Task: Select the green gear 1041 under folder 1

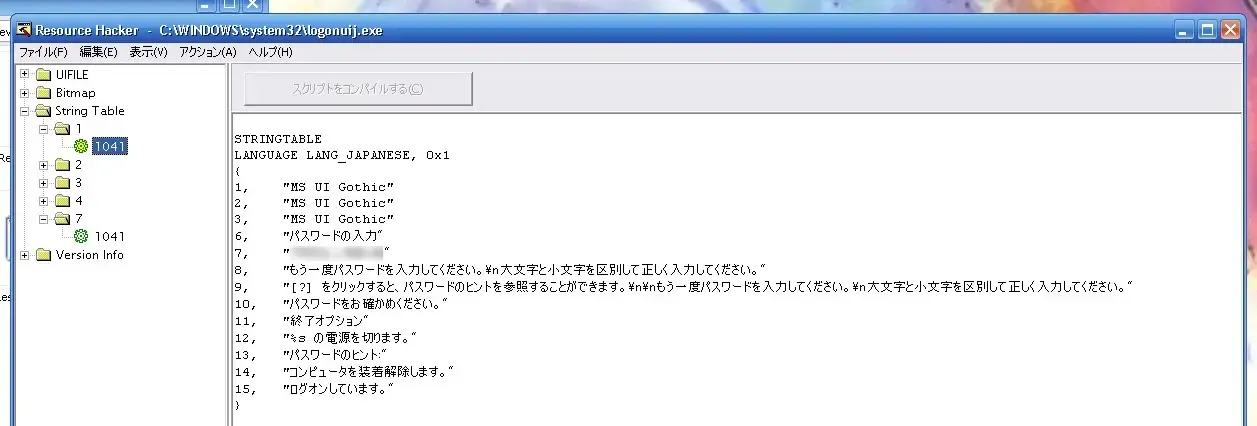Action: tap(81, 146)
